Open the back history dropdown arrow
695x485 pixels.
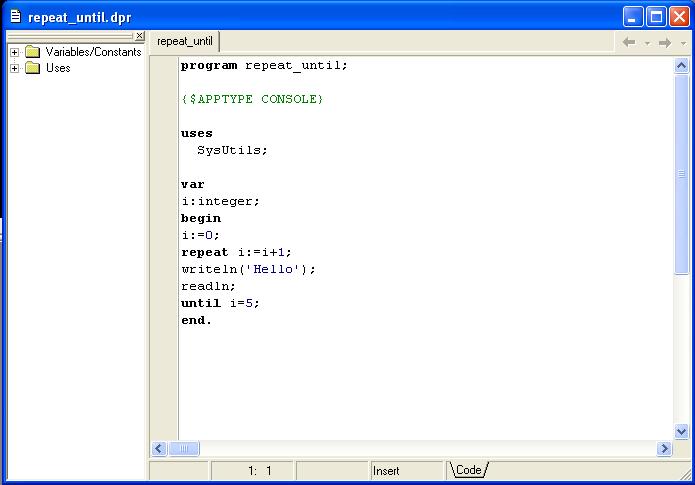(647, 43)
